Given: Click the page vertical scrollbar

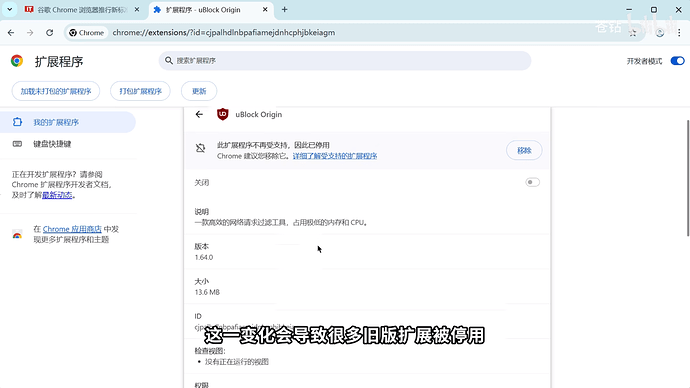Looking at the screenshot, I should point(687,178).
